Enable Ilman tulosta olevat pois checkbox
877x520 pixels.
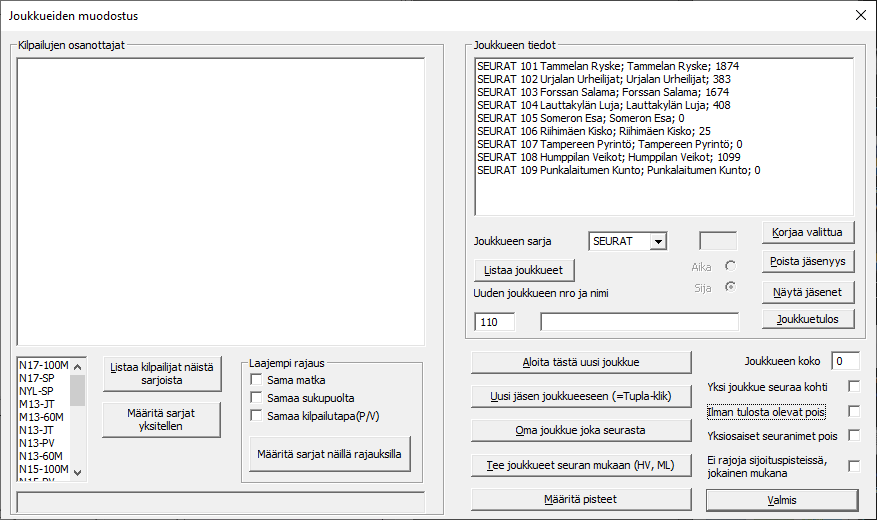coord(854,411)
